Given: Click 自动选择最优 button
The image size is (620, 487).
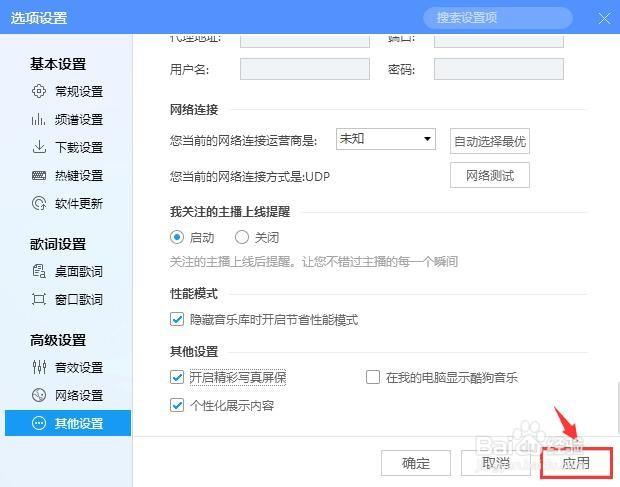Looking at the screenshot, I should pos(490,141).
